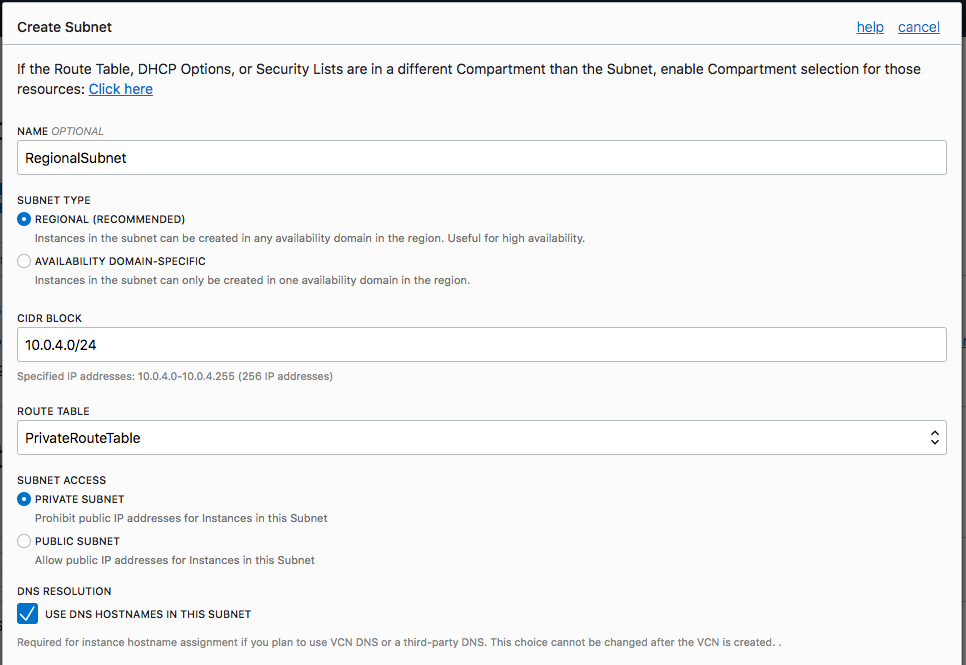Select the Public Subnet option
This screenshot has width=966, height=665.
pyautogui.click(x=24, y=541)
